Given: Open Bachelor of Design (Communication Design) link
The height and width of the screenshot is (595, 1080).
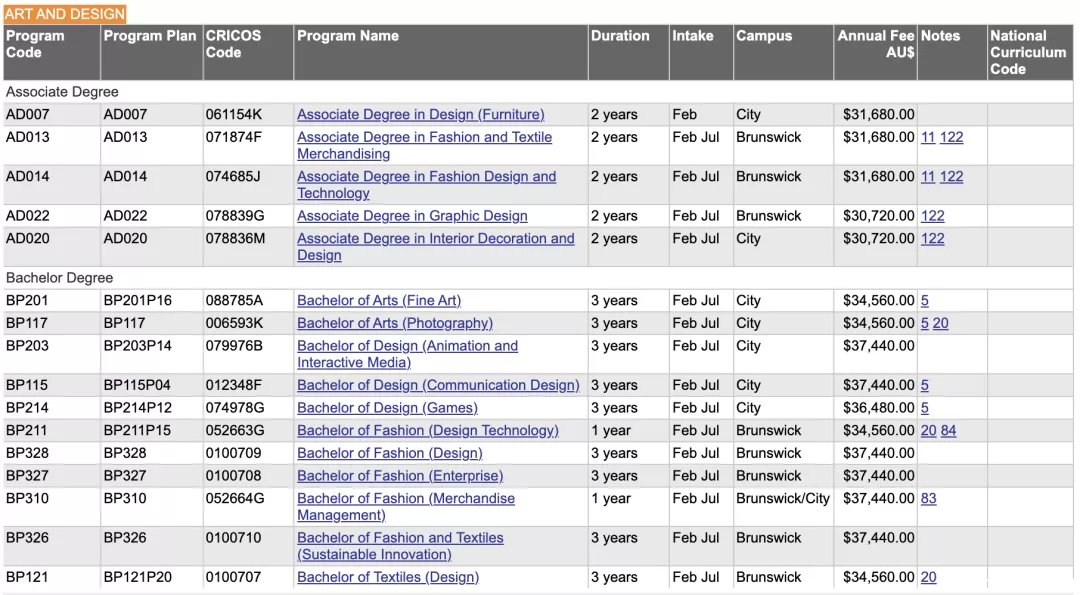Looking at the screenshot, I should pos(438,385).
